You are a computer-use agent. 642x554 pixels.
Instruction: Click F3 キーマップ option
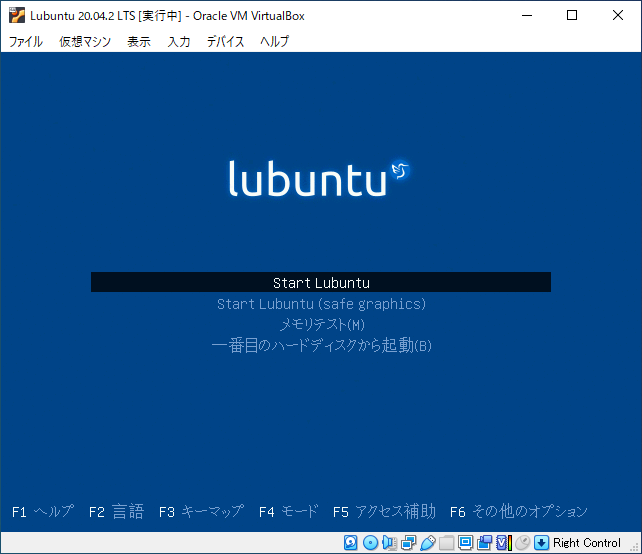201,511
